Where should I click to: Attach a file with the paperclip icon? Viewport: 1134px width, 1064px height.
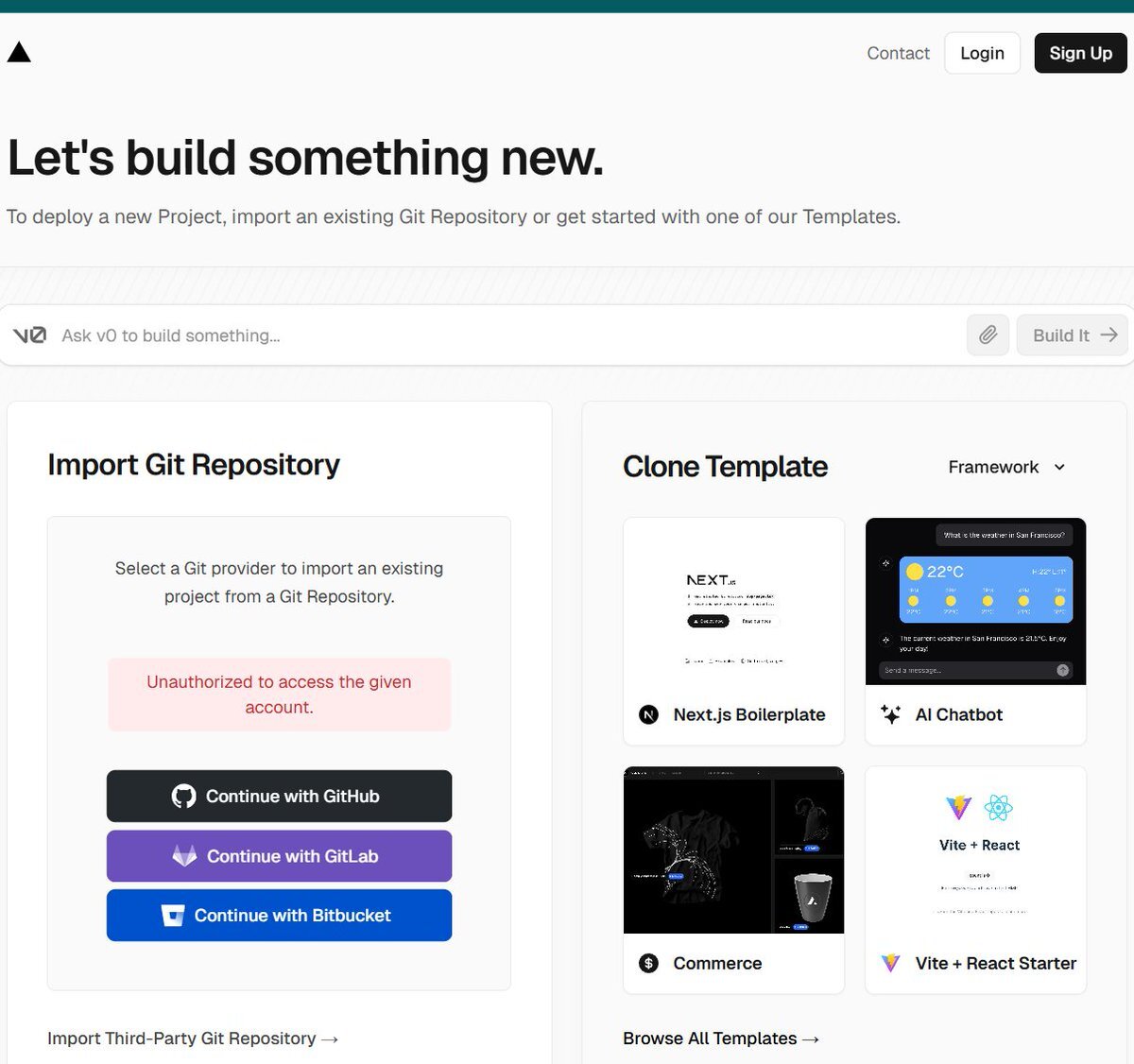(x=988, y=335)
